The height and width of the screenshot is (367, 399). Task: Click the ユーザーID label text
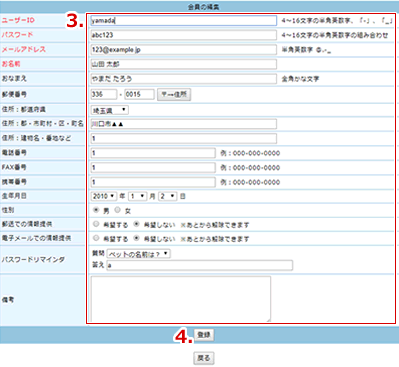(x=18, y=20)
